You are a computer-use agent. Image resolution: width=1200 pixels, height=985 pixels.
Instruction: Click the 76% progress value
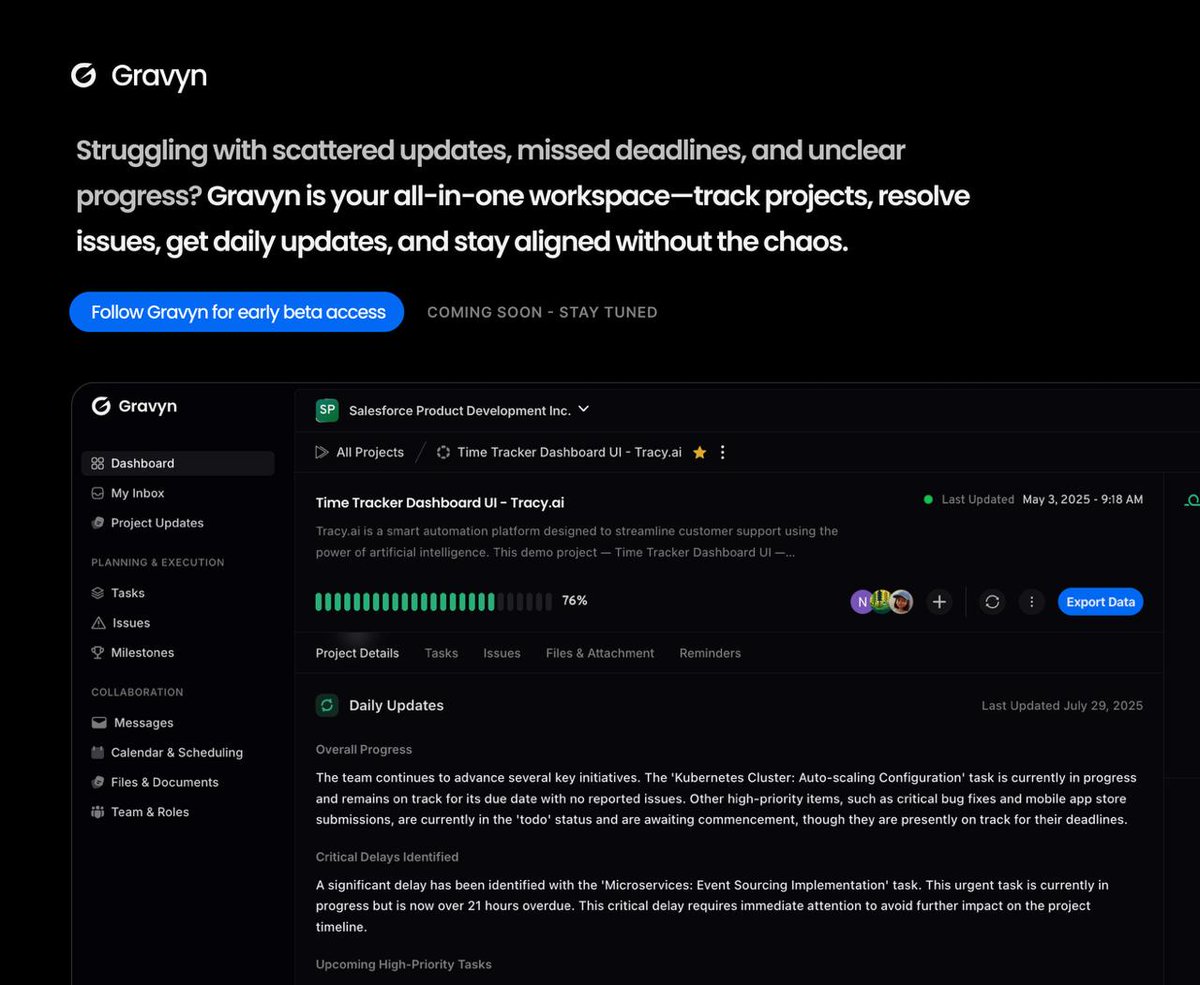[574, 601]
